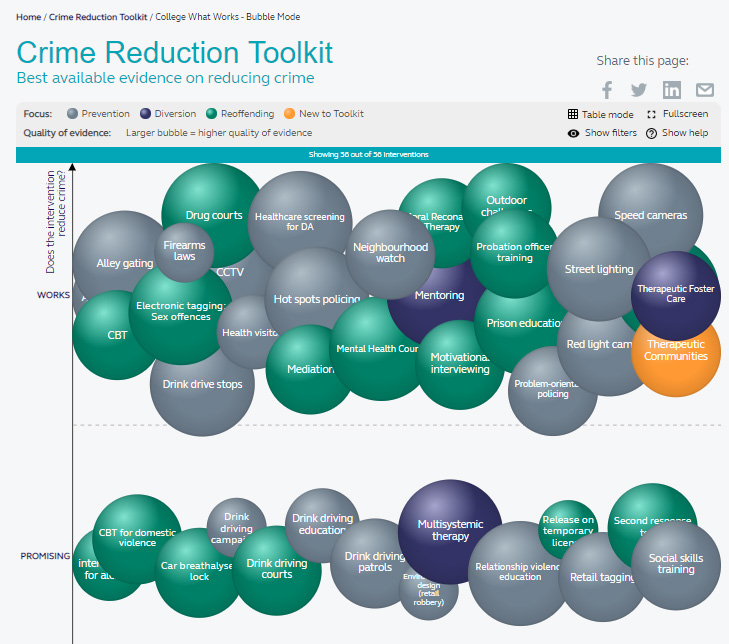This screenshot has width=729, height=644.
Task: Click the Show help question mark icon
Action: click(651, 133)
